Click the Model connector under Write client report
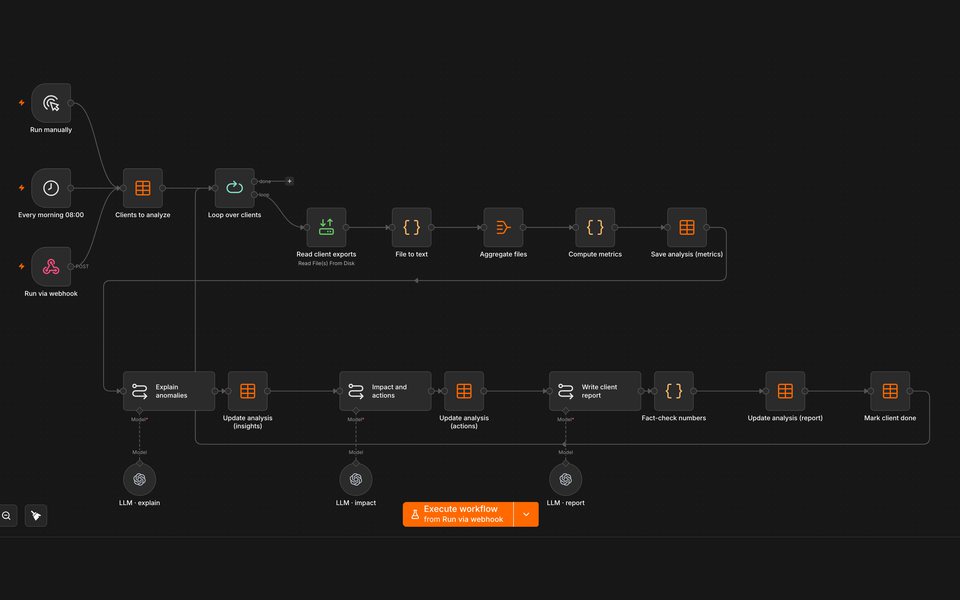The height and width of the screenshot is (600, 960). click(x=565, y=411)
